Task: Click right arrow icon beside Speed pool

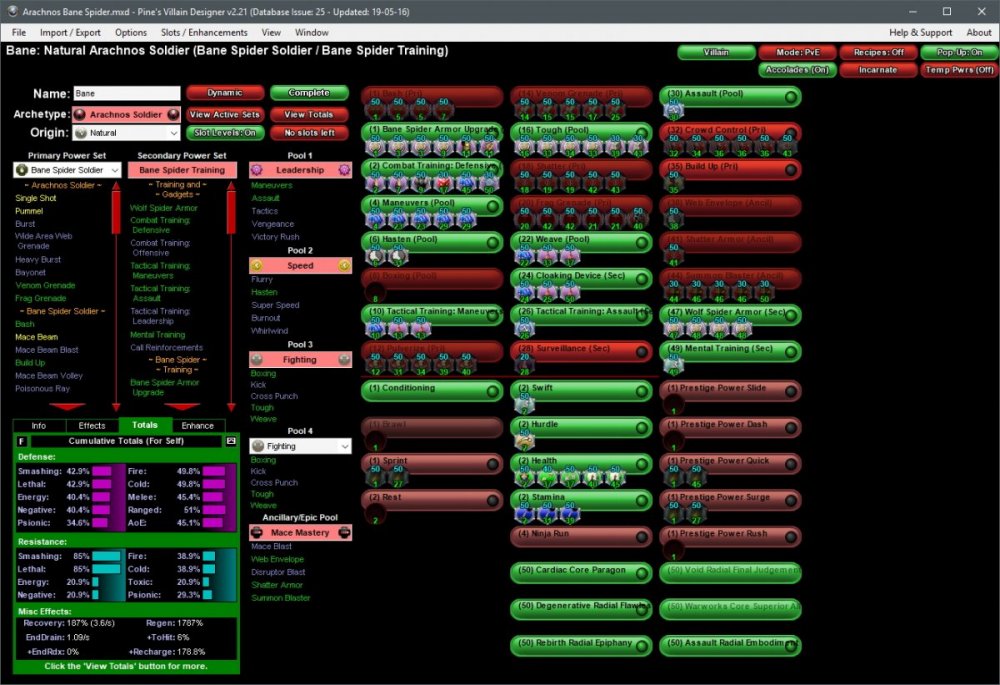Action: click(x=344, y=265)
